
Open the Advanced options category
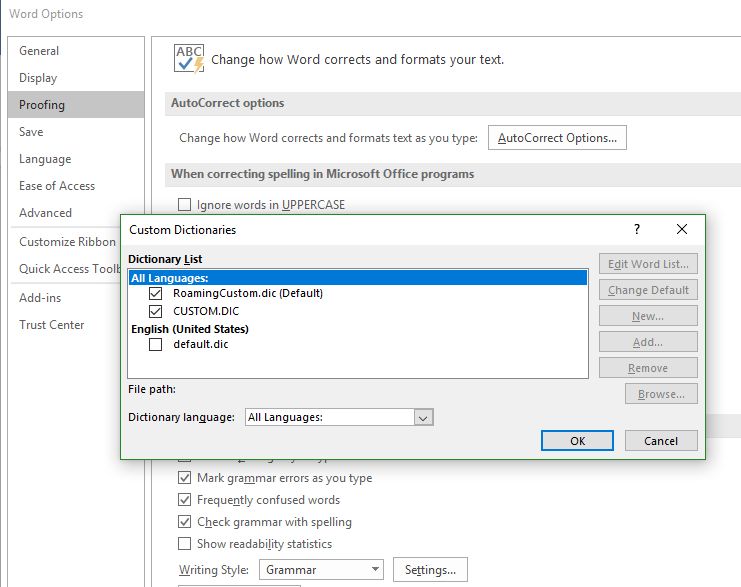[64, 213]
